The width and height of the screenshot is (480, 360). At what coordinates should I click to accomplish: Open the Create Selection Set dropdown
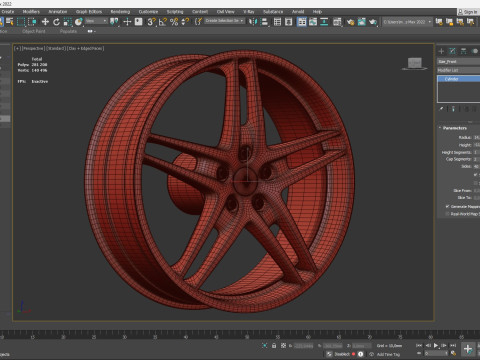224,21
